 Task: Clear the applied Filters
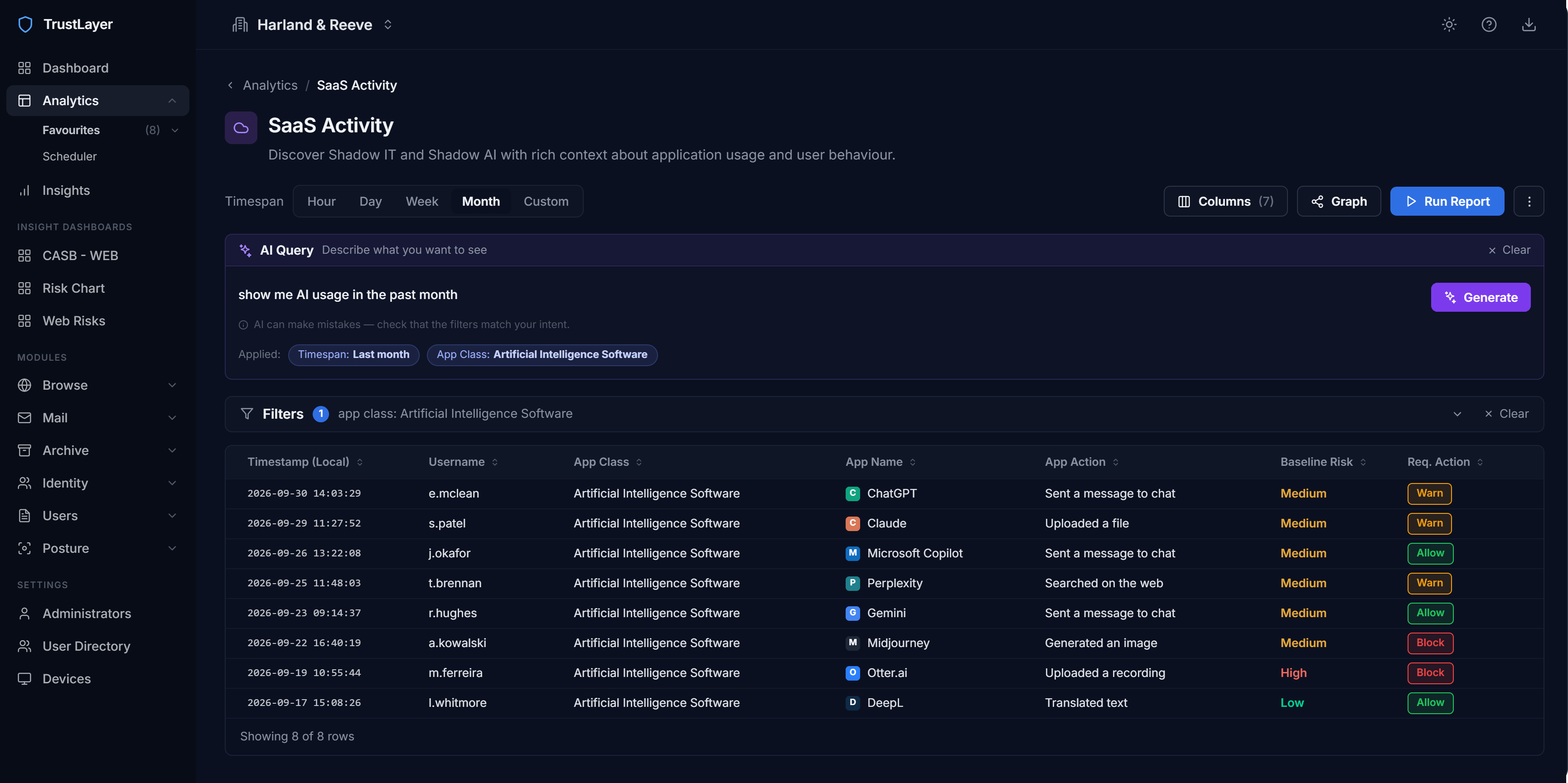pos(1506,414)
